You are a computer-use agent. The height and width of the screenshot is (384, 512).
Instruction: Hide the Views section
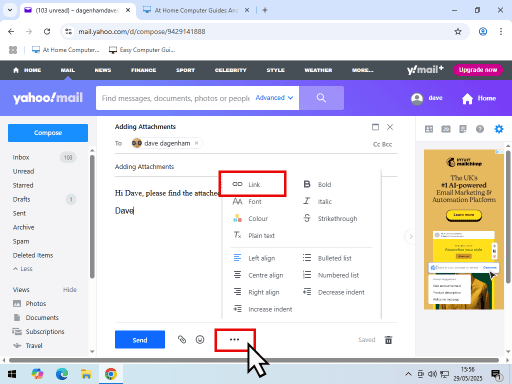70,289
